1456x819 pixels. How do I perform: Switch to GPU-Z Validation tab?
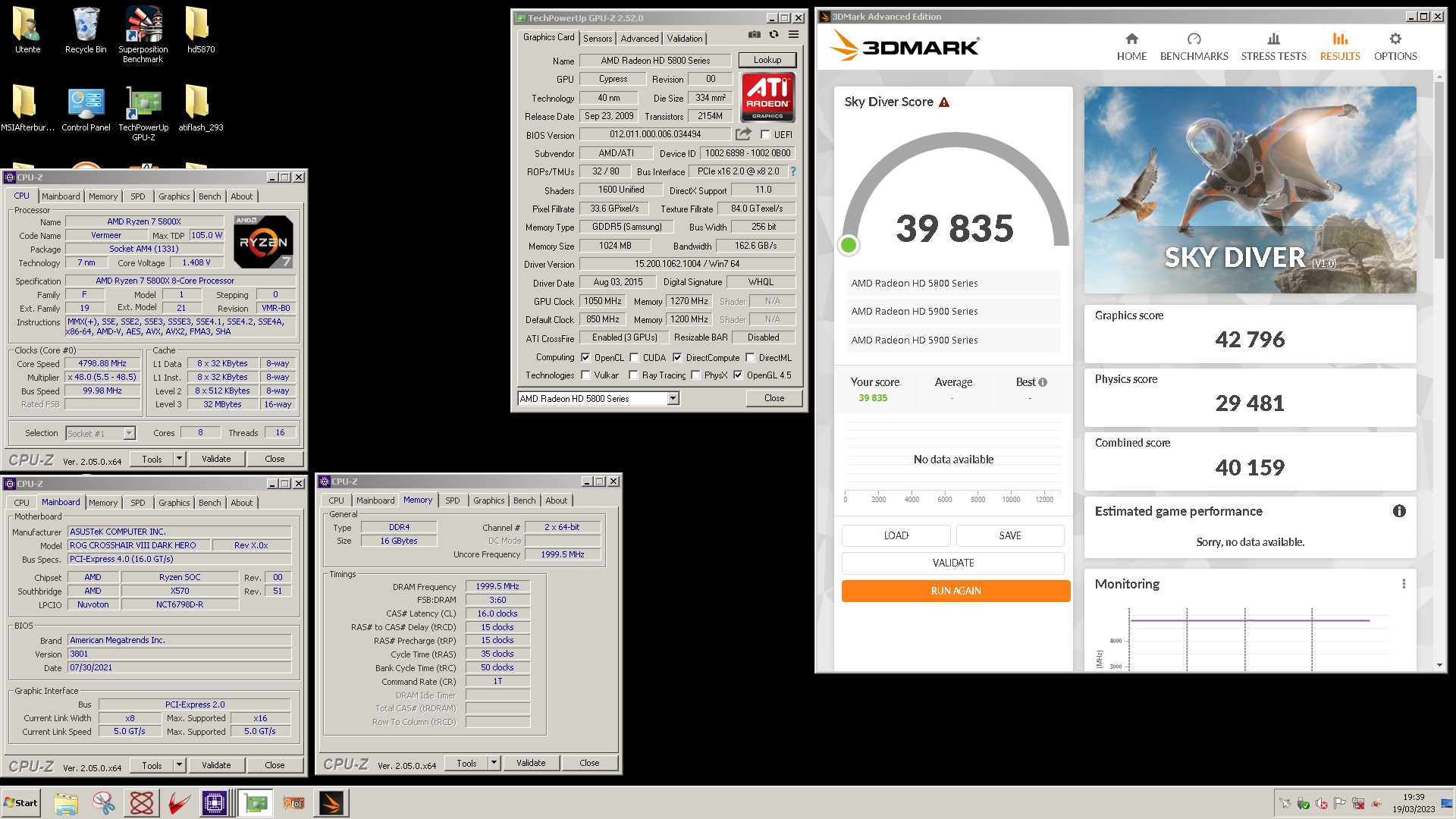[685, 39]
